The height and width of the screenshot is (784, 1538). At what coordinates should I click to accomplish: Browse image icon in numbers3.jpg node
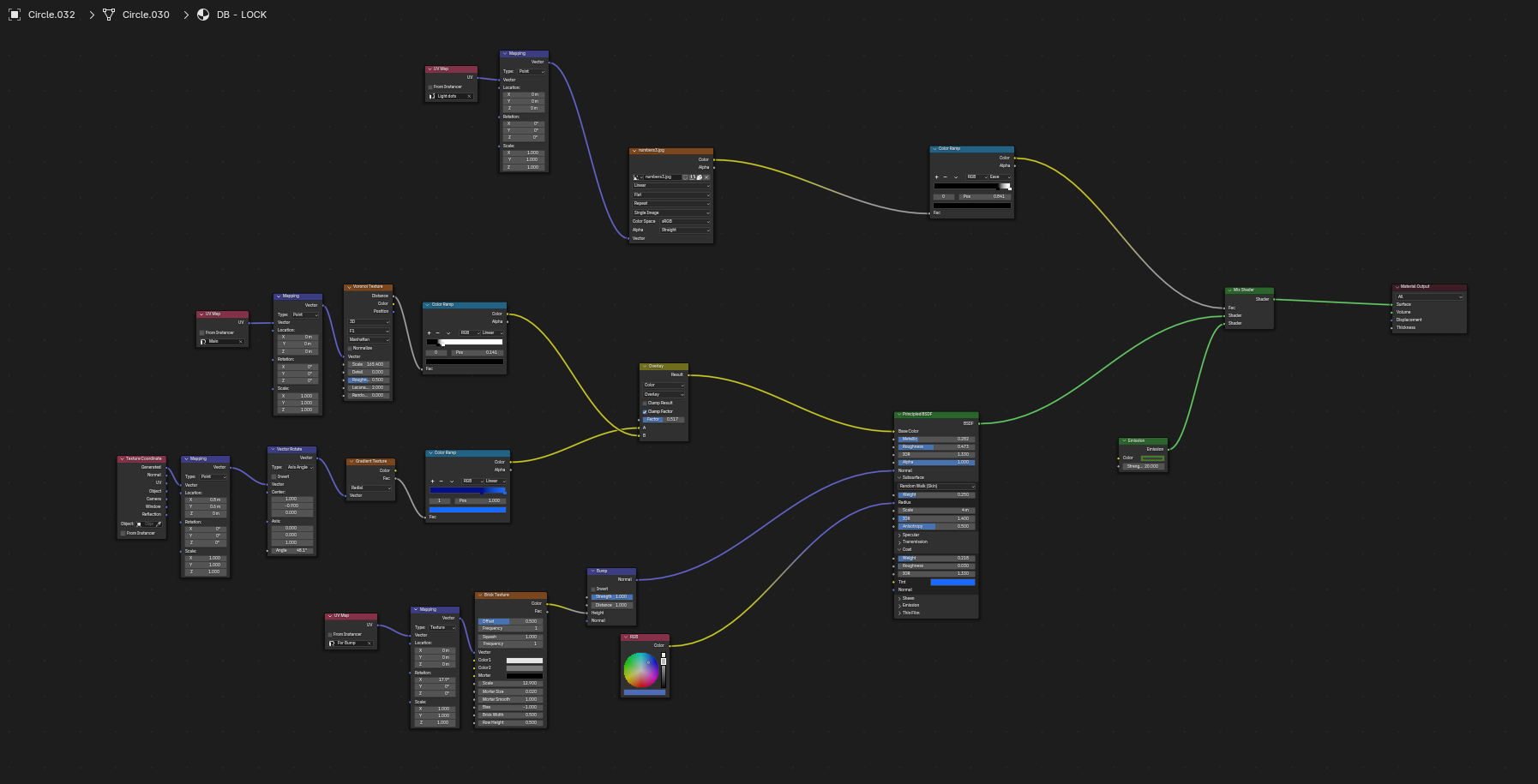pyautogui.click(x=636, y=177)
